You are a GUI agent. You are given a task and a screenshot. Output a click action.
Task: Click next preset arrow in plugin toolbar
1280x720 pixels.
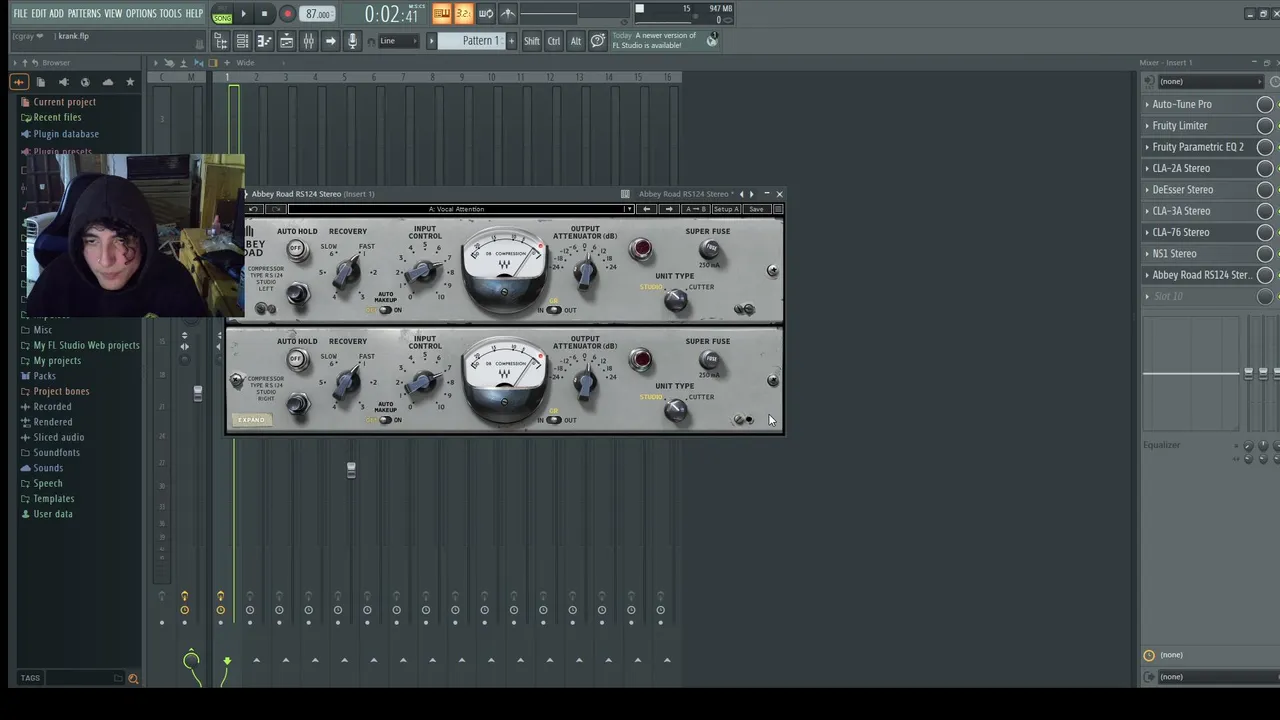tap(669, 209)
